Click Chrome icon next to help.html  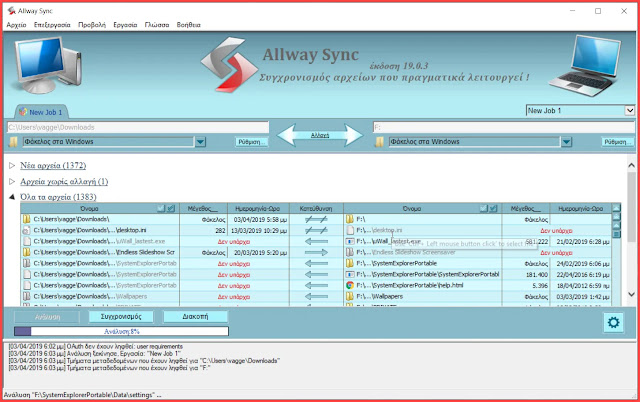[x=350, y=285]
